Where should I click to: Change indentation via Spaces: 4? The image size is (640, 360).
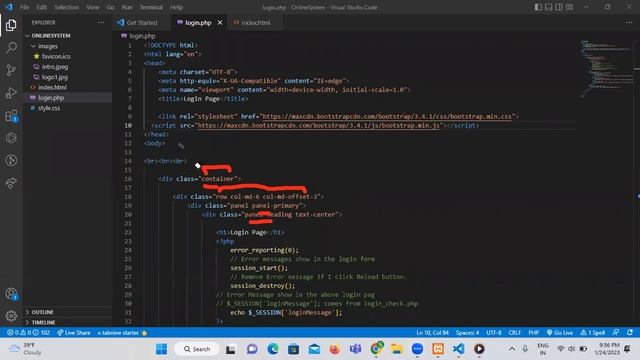[467, 333]
